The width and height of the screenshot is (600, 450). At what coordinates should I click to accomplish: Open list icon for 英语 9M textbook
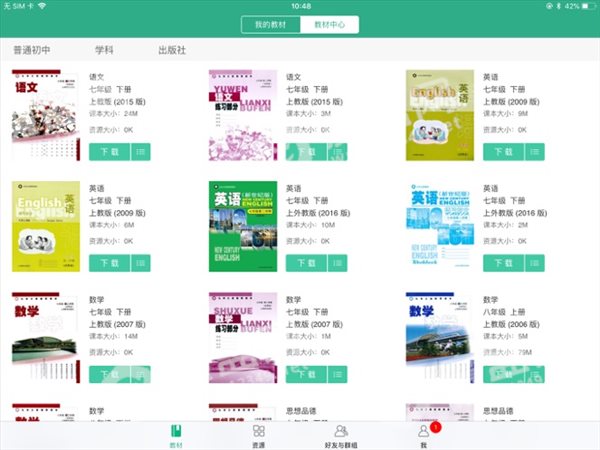[535, 152]
